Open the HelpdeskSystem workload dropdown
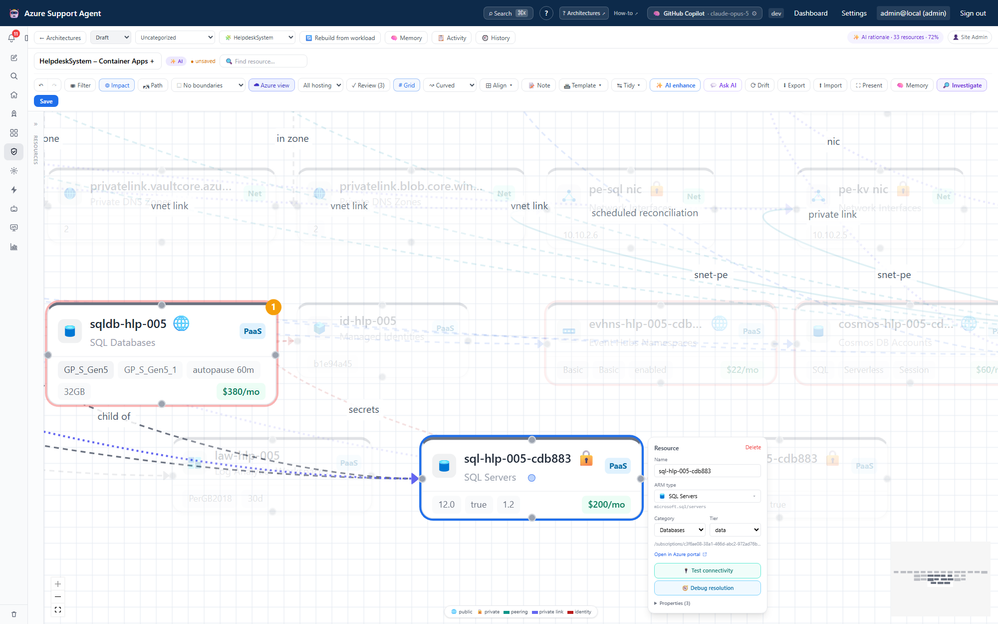The height and width of the screenshot is (624, 998). coord(258,38)
